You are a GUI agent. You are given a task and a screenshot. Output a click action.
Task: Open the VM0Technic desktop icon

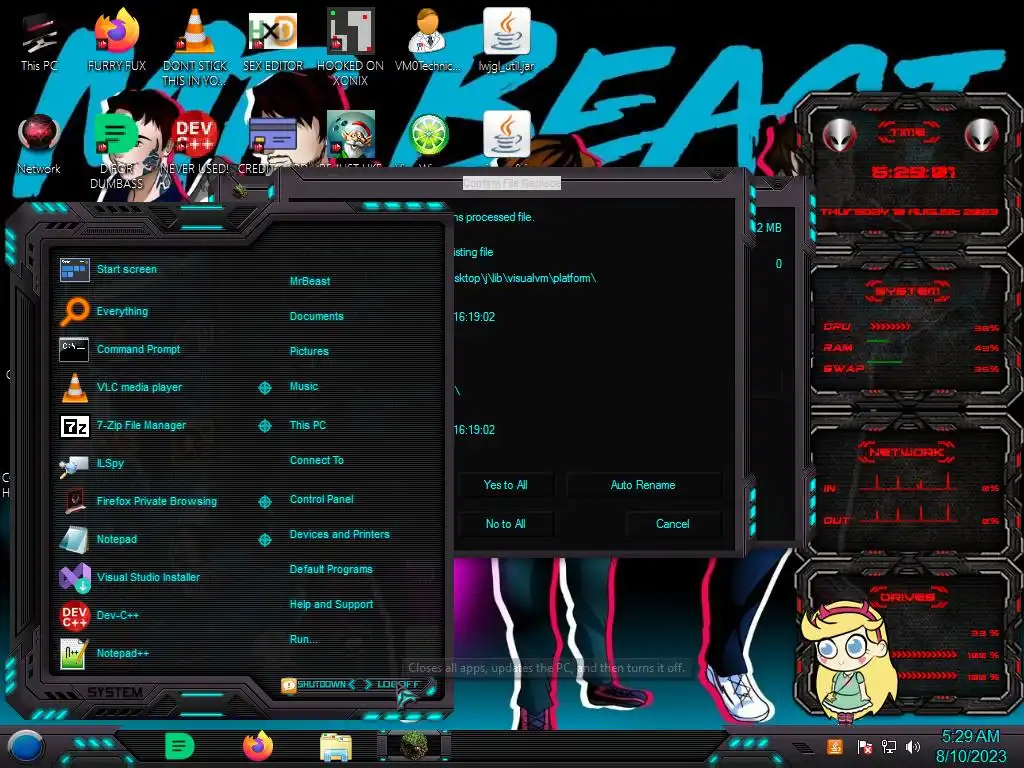428,40
